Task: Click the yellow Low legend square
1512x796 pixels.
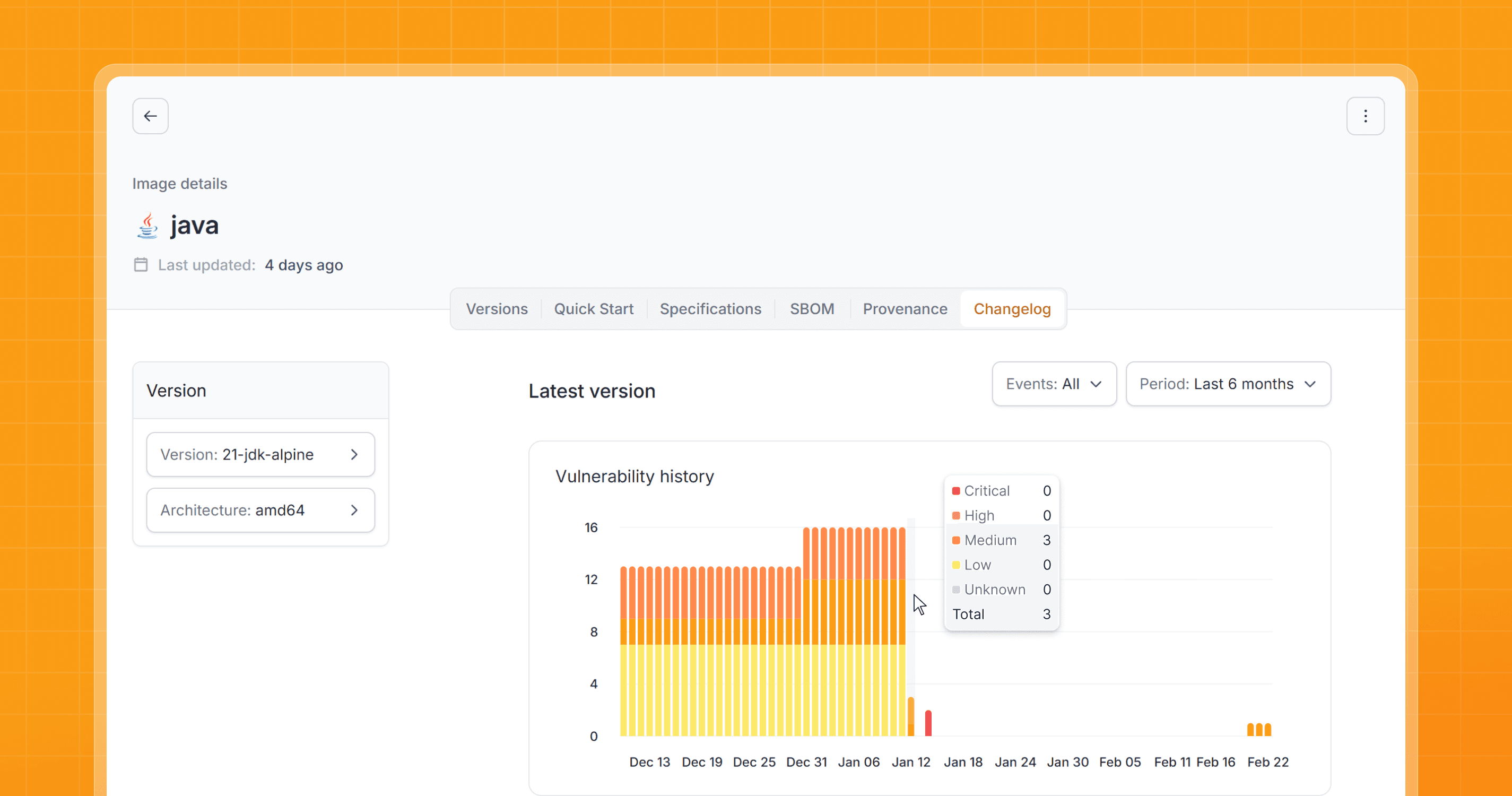Action: point(955,565)
